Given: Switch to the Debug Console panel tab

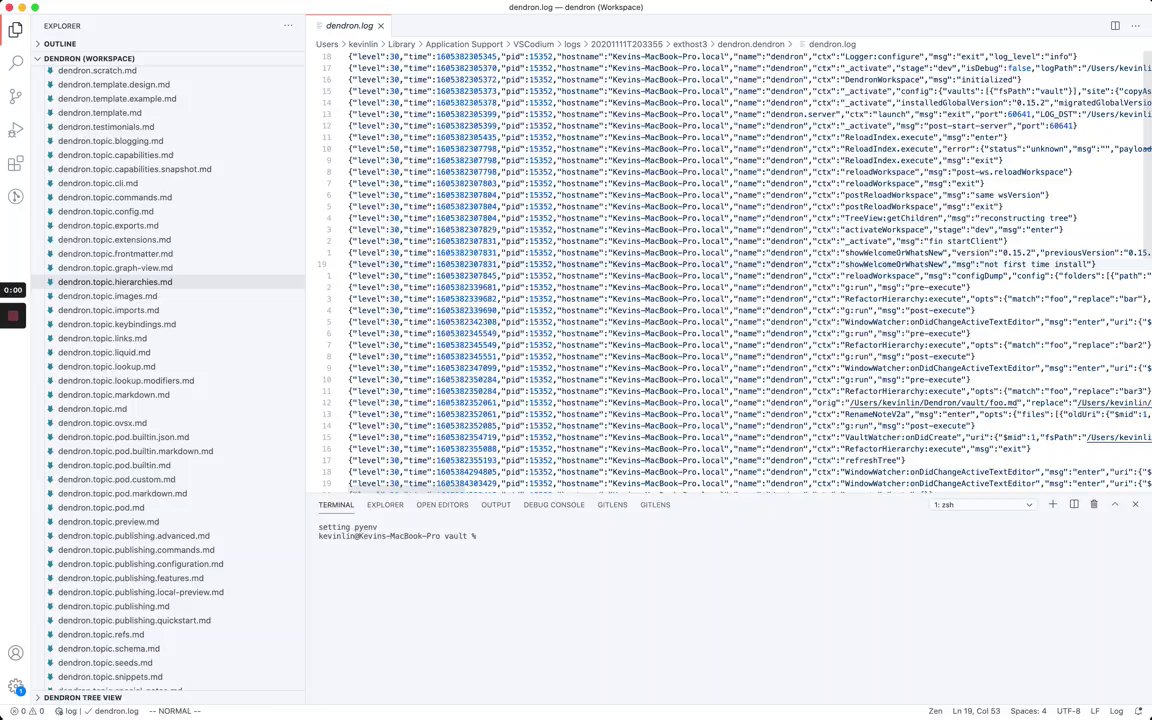Looking at the screenshot, I should click(x=554, y=505).
